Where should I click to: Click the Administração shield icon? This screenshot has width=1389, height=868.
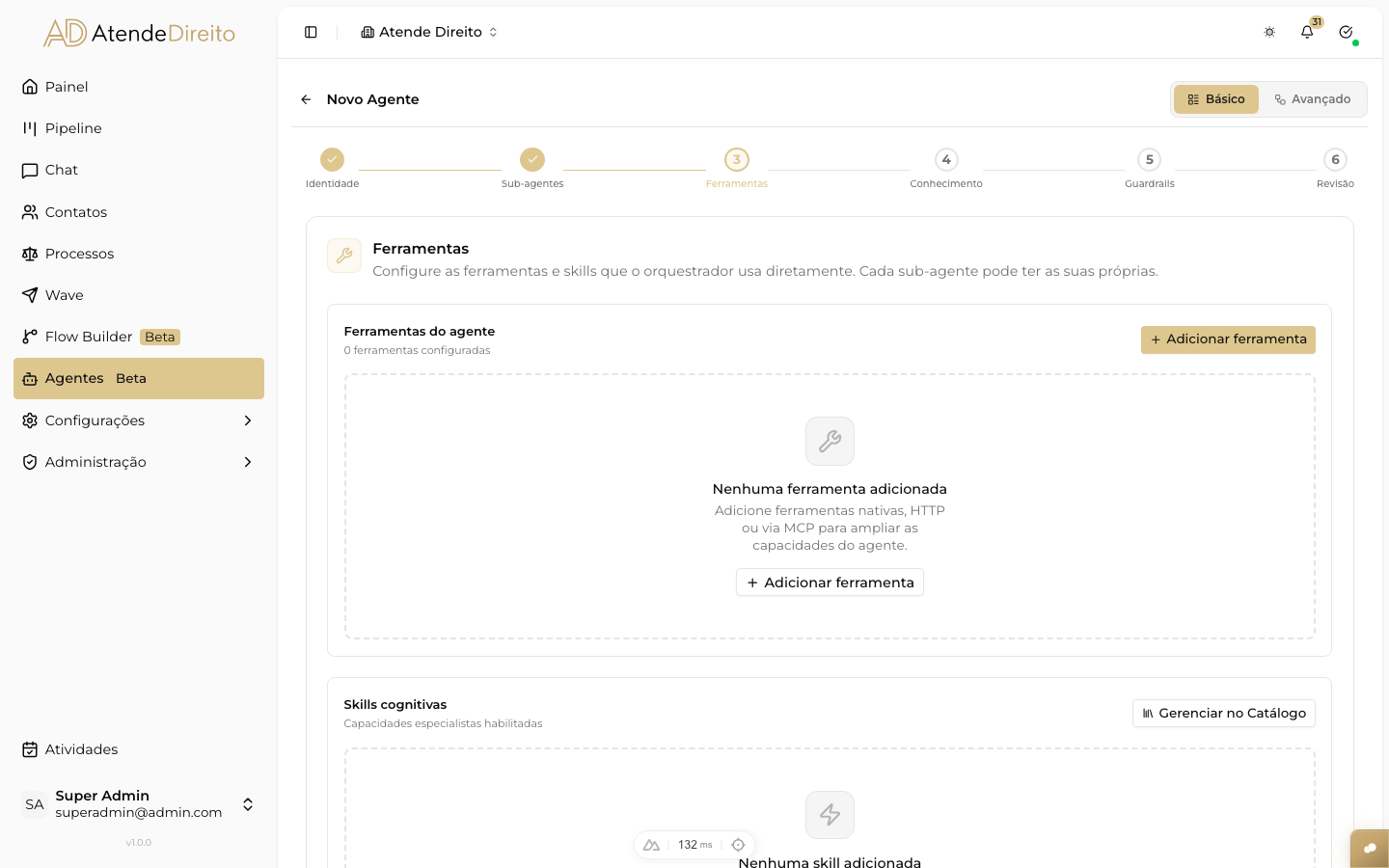[30, 462]
